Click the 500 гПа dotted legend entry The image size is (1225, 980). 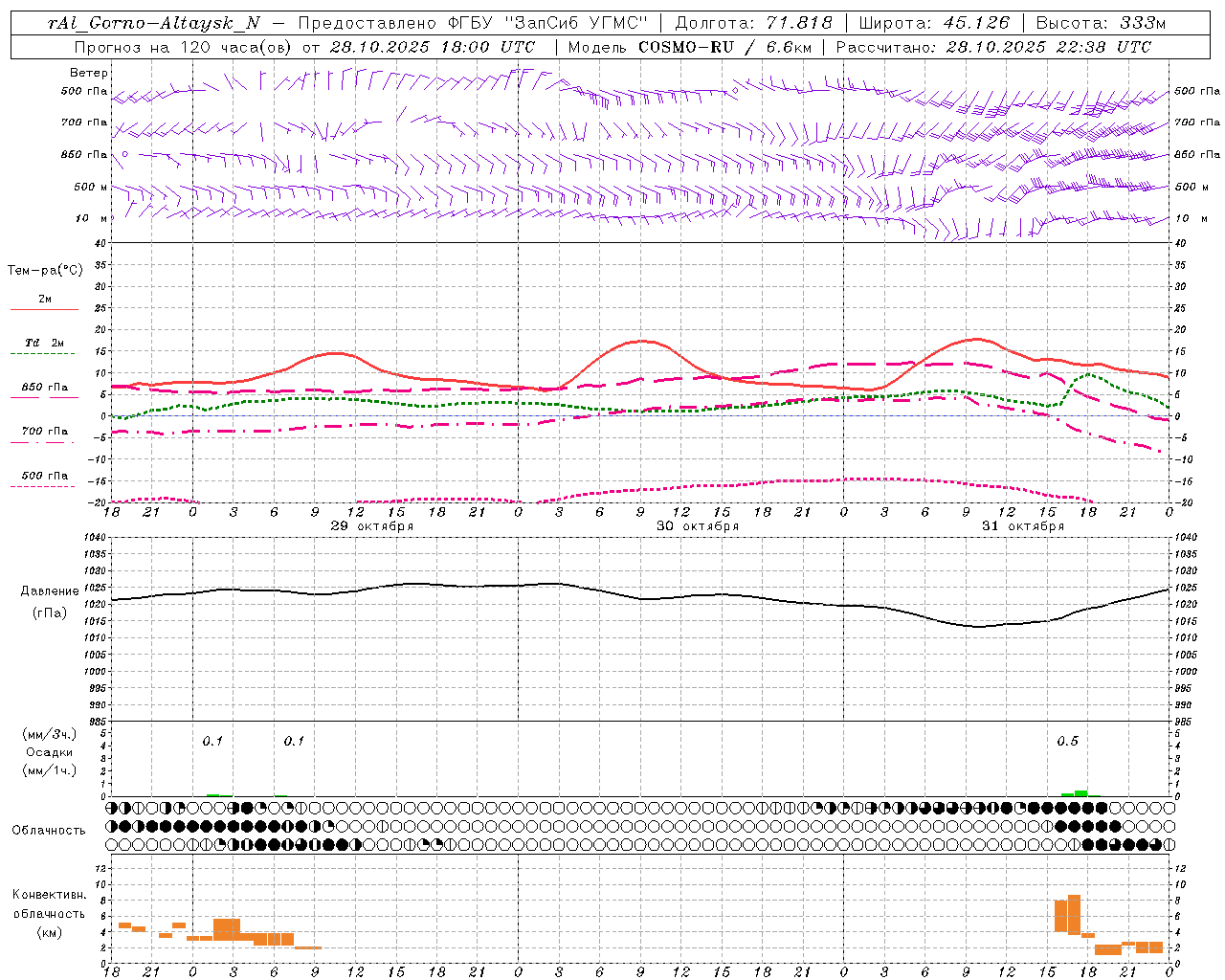(44, 476)
